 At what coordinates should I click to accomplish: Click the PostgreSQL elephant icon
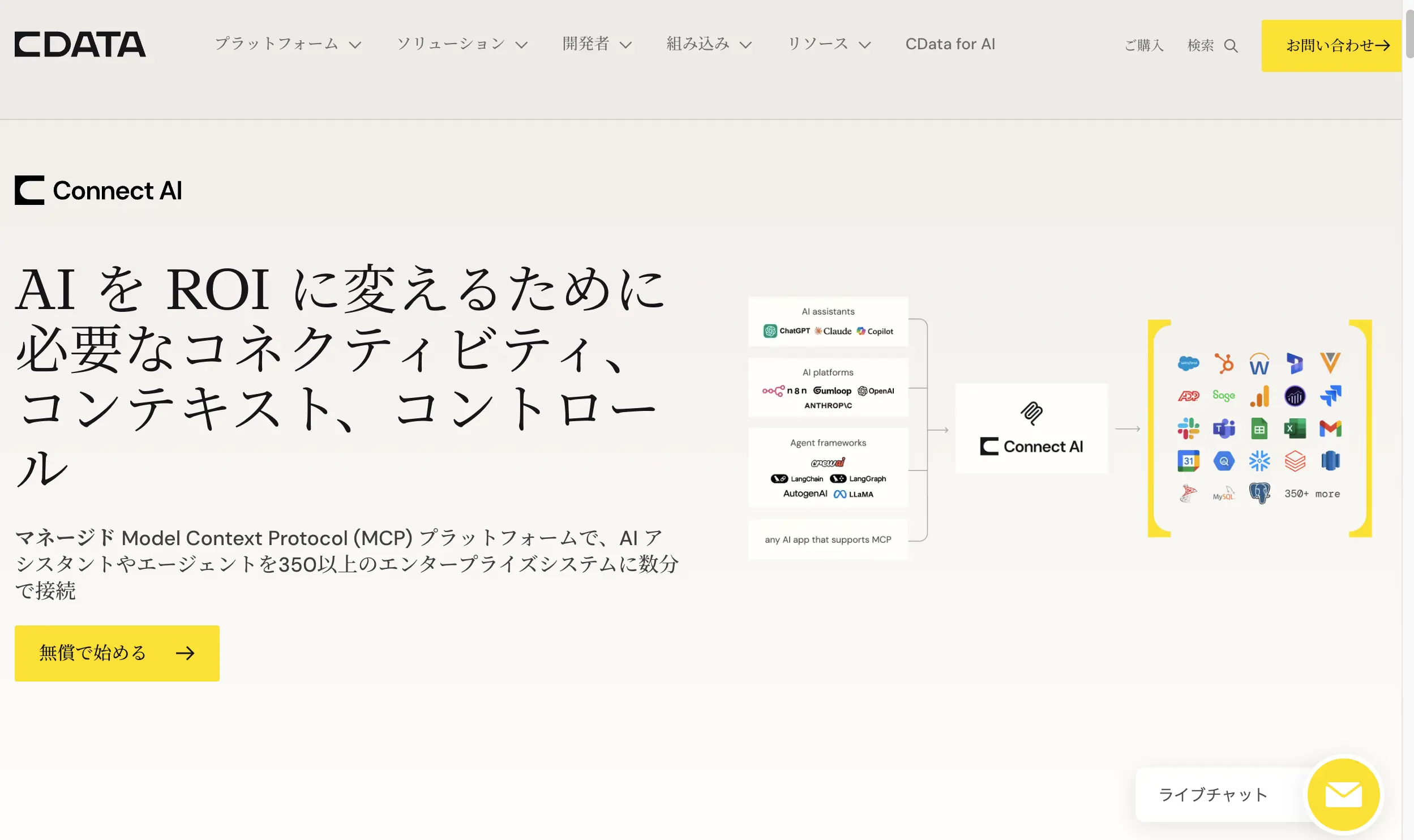[1259, 493]
